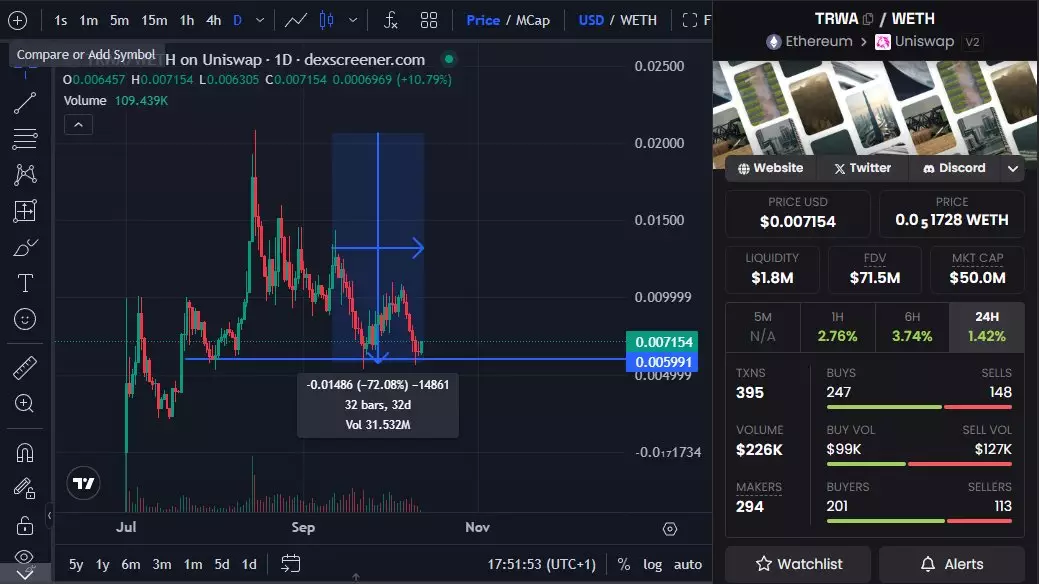Open the project's Twitter link
1039x584 pixels.
[862, 168]
